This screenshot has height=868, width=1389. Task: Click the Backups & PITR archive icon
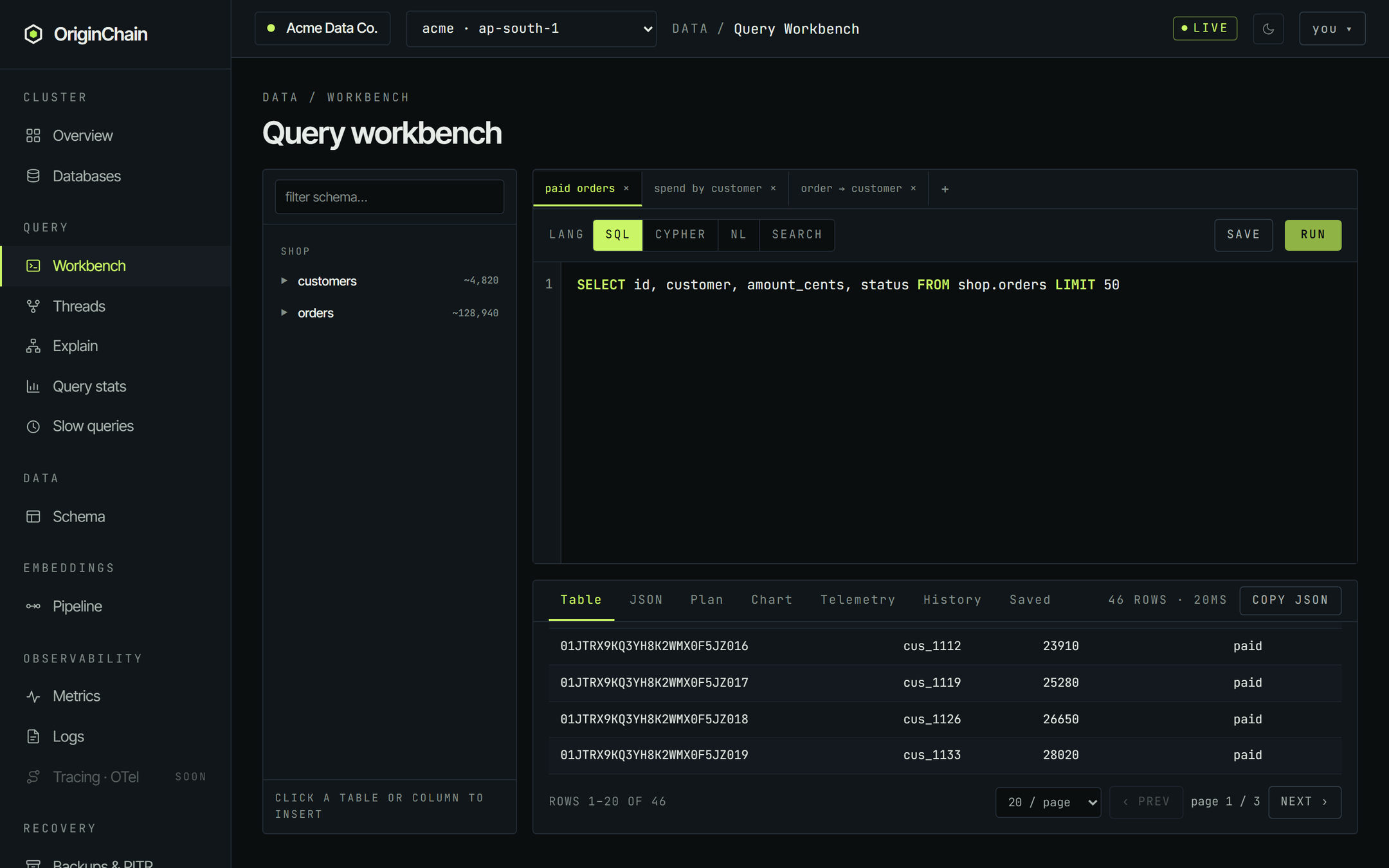(x=33, y=863)
